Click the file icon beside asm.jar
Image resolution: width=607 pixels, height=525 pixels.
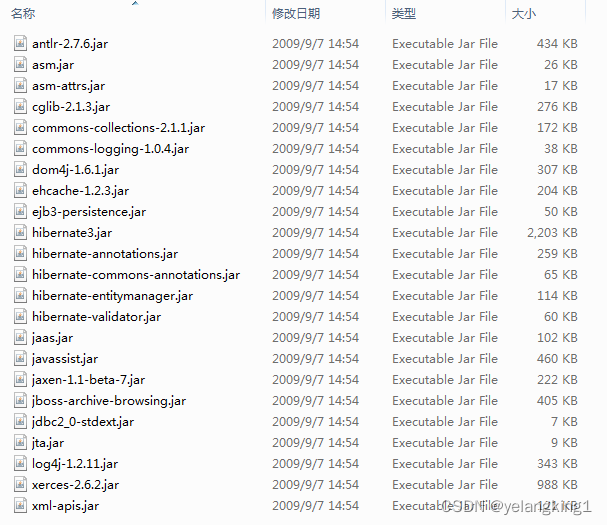click(x=20, y=64)
